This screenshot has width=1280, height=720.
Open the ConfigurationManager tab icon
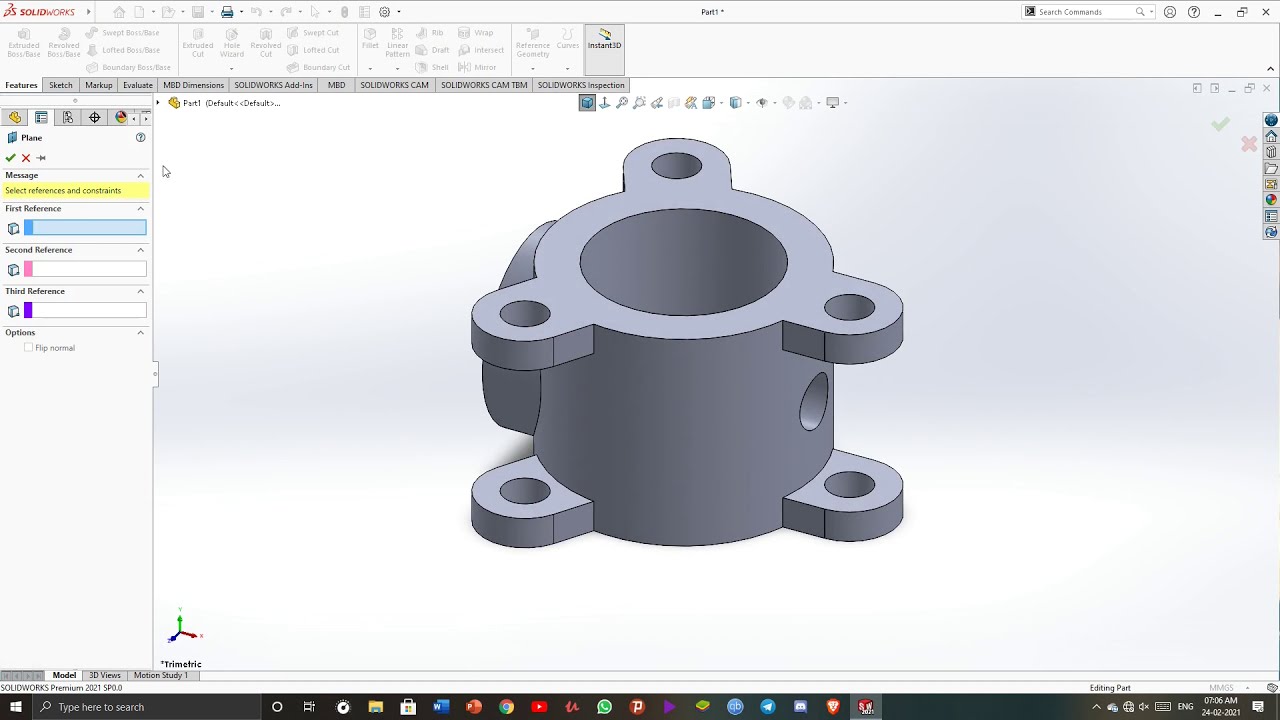coord(68,118)
